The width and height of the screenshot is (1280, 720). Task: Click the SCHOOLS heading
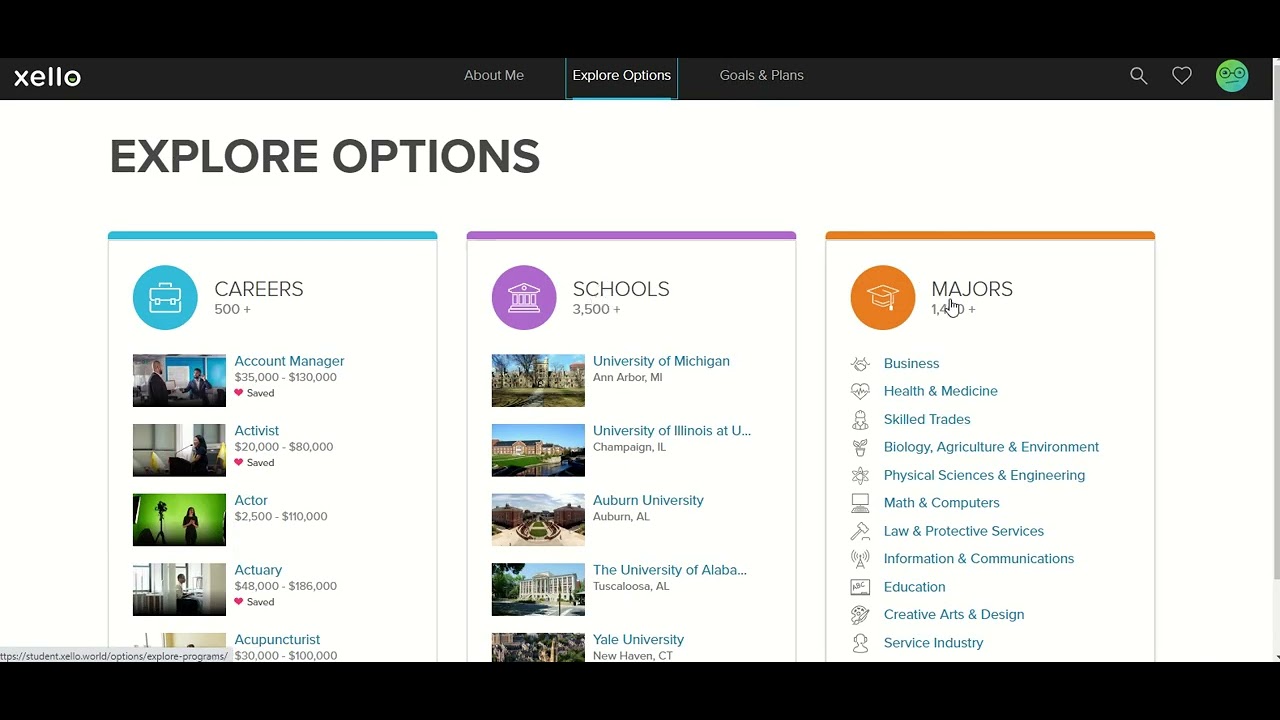point(621,289)
